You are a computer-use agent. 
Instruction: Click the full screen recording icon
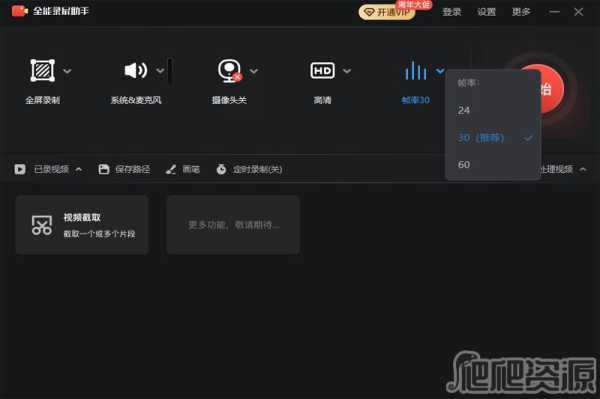[42, 70]
